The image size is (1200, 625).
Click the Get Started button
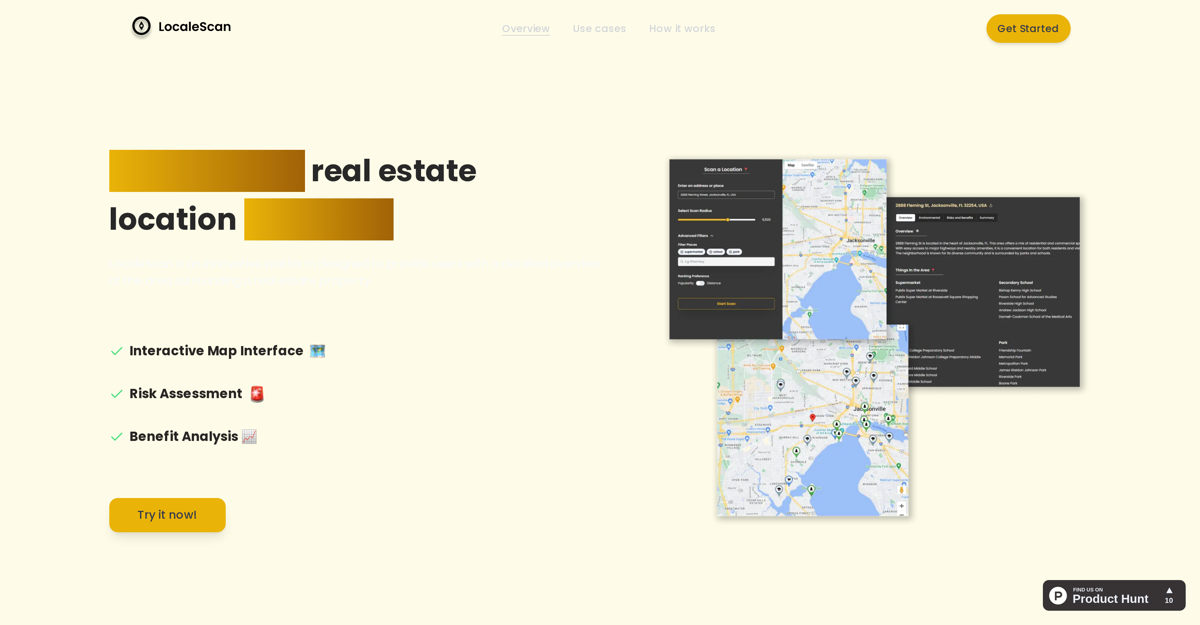pos(1028,28)
